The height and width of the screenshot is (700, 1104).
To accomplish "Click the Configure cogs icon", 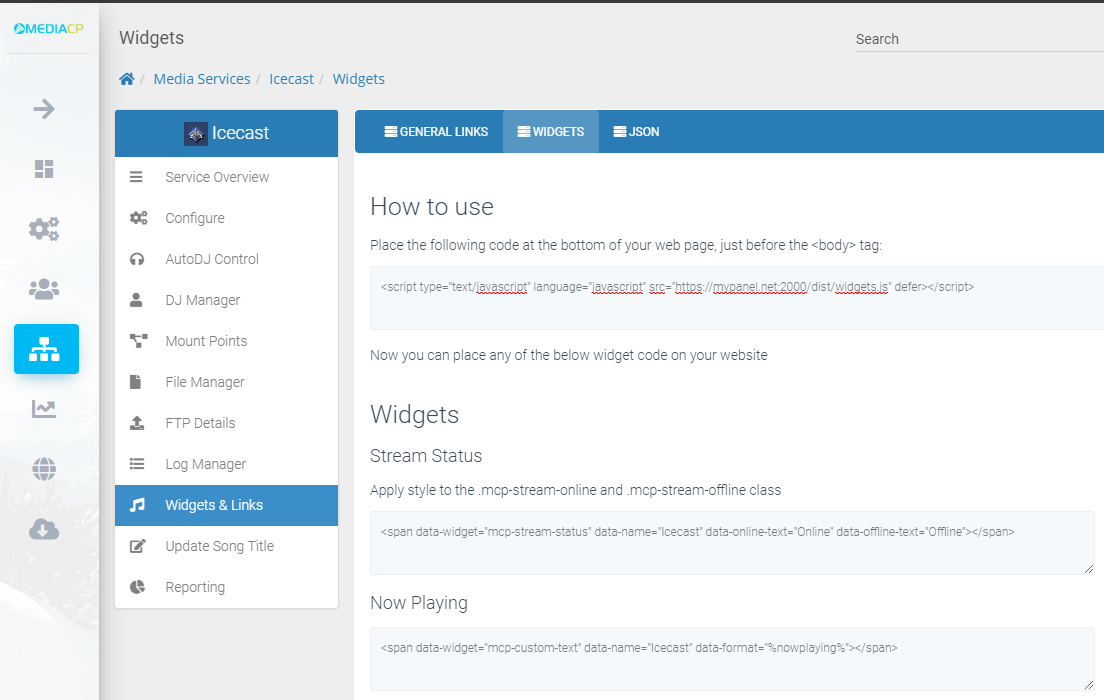I will pyautogui.click(x=138, y=218).
